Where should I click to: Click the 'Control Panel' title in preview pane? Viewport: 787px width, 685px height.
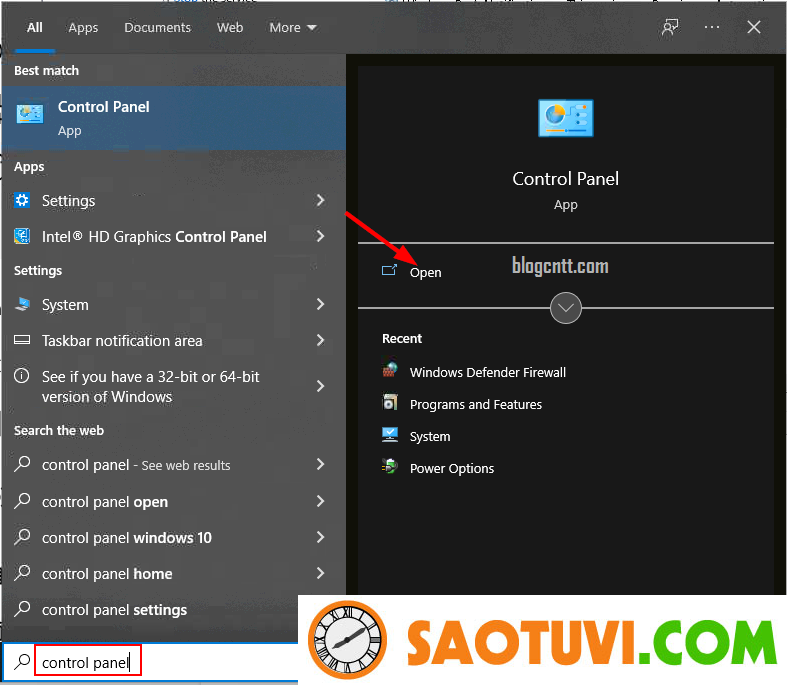coord(566,179)
